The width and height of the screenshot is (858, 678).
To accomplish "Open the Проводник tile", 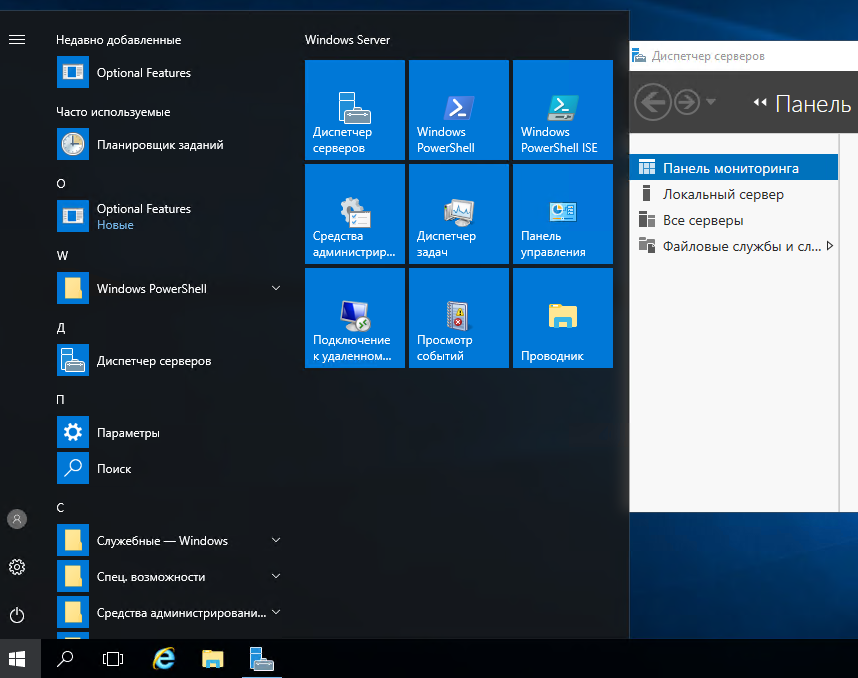I will [563, 318].
